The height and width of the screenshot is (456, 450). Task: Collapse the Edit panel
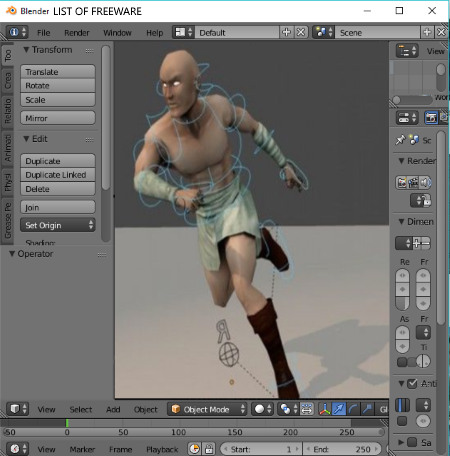[26, 139]
